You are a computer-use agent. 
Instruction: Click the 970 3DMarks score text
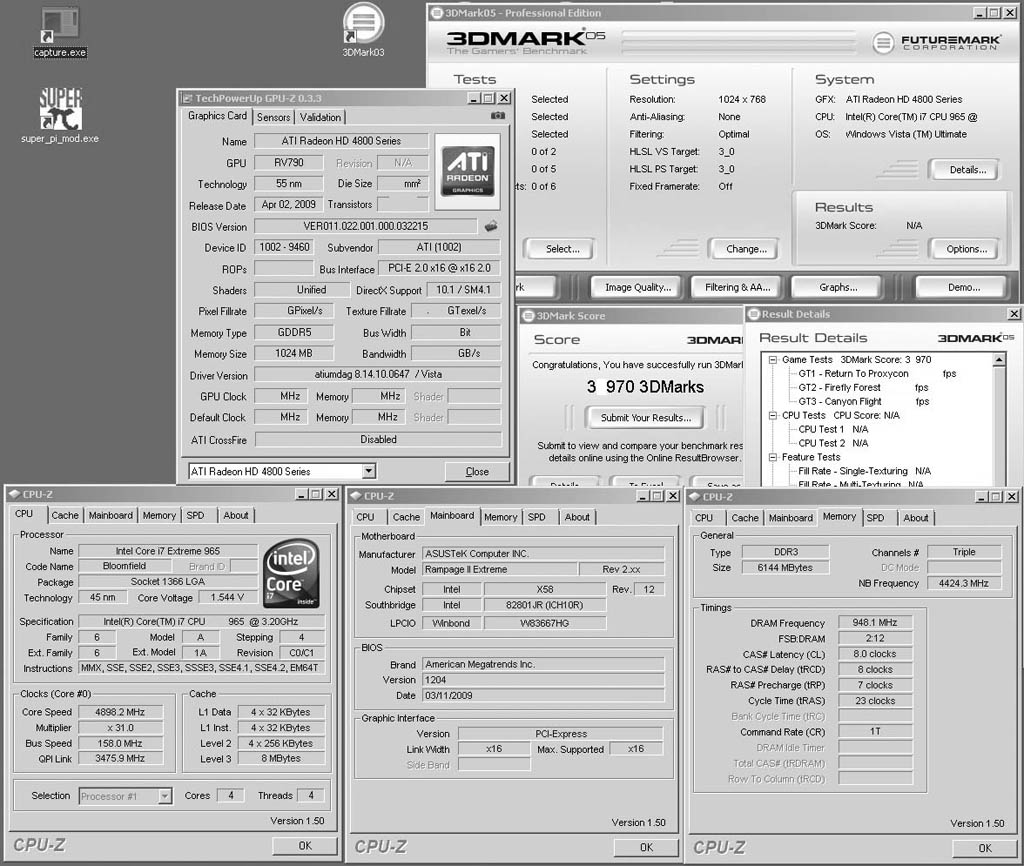tap(655, 387)
